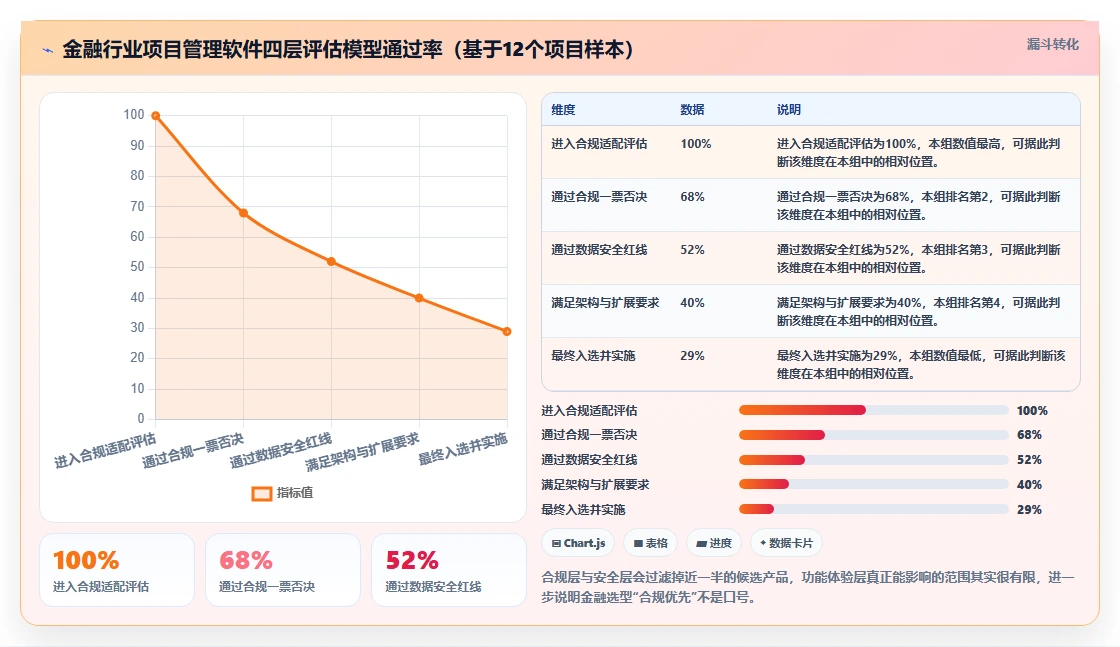Select the 进度 tag
Image resolution: width=1120 pixels, height=647 pixels.
[x=714, y=543]
